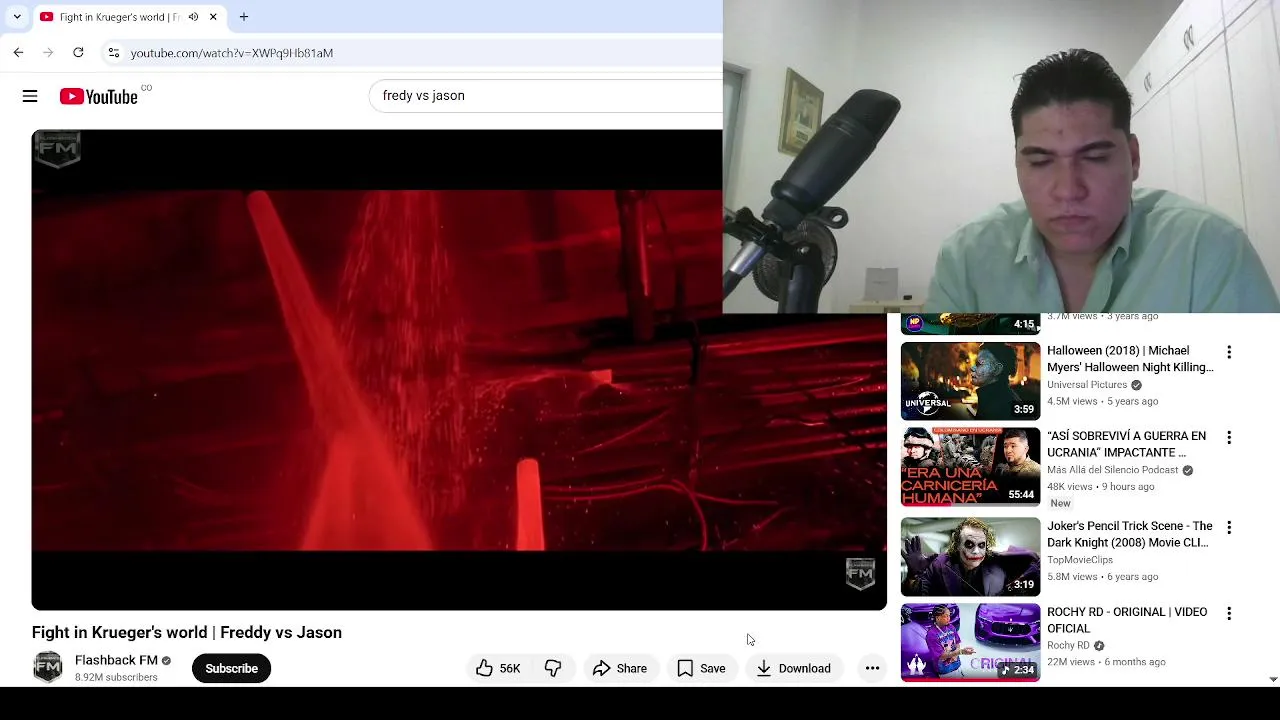Download the video
This screenshot has width=1280, height=720.
pyautogui.click(x=793, y=668)
